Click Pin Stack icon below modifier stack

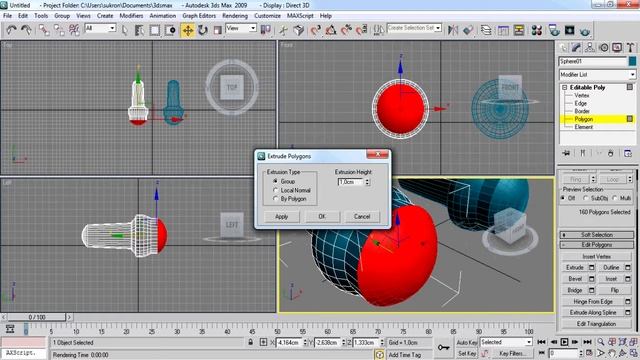[x=566, y=153]
